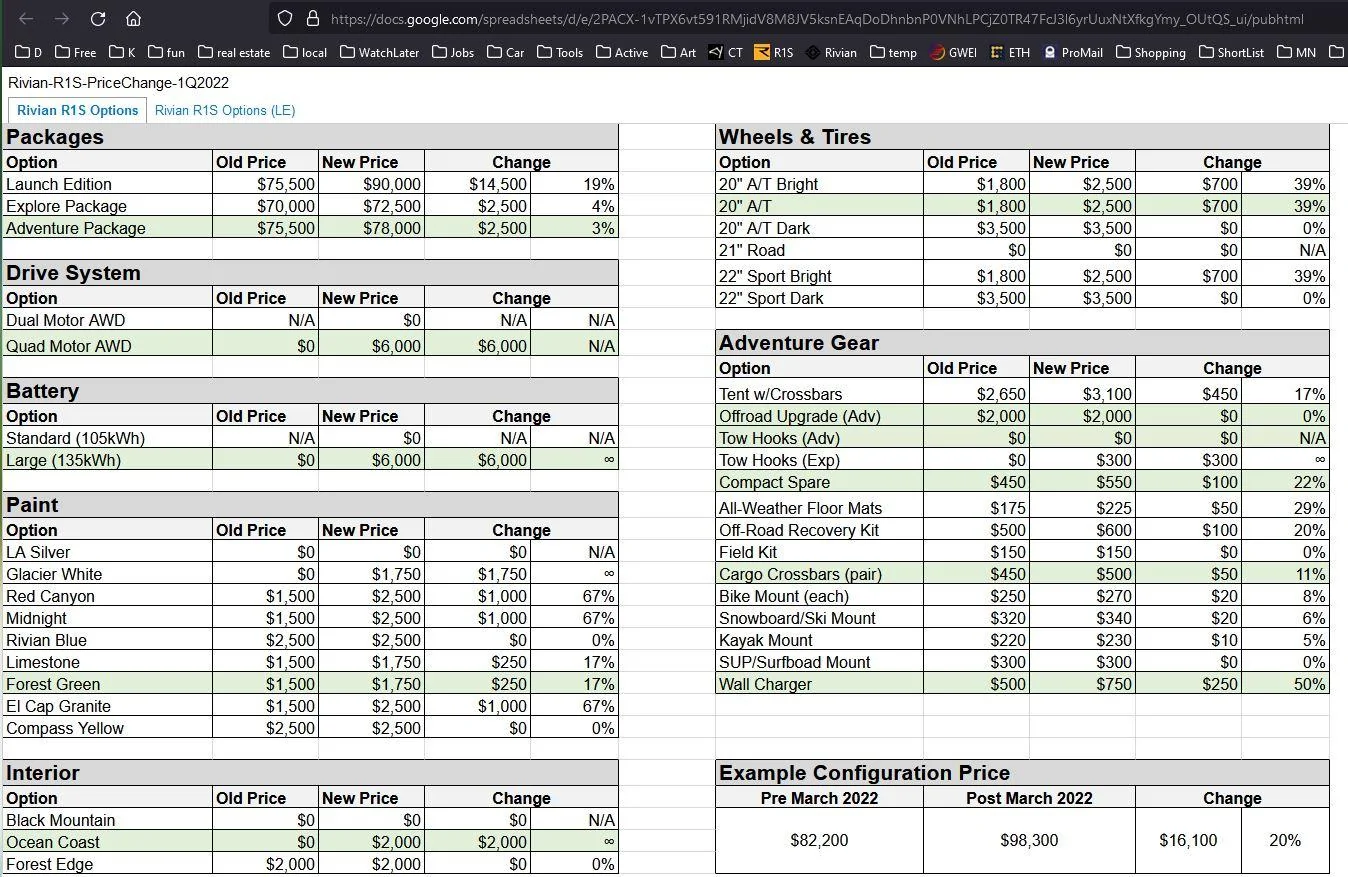Open the temp bookmark folder
Viewport: 1348px width, 877px height.
coord(893,52)
